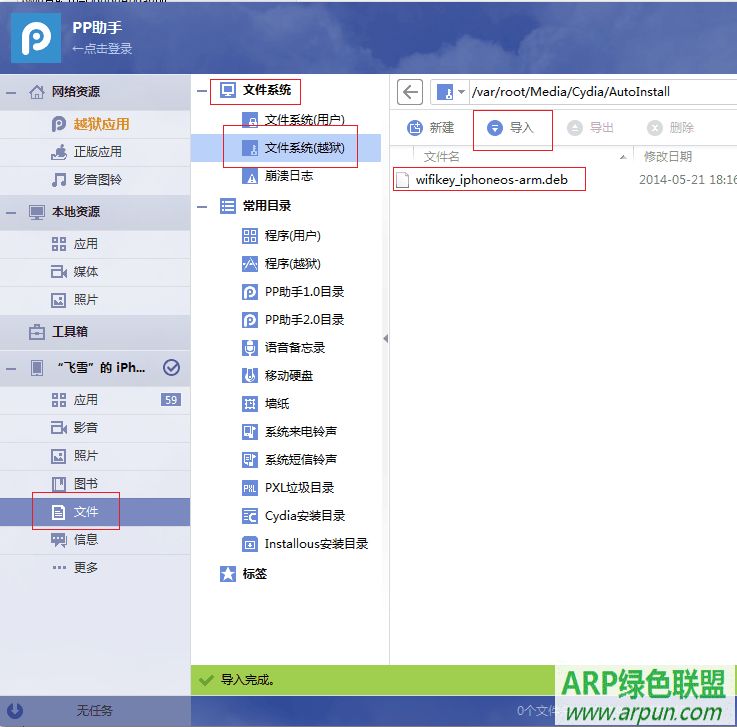
Task: Click the 导出 export button
Action: coord(590,128)
